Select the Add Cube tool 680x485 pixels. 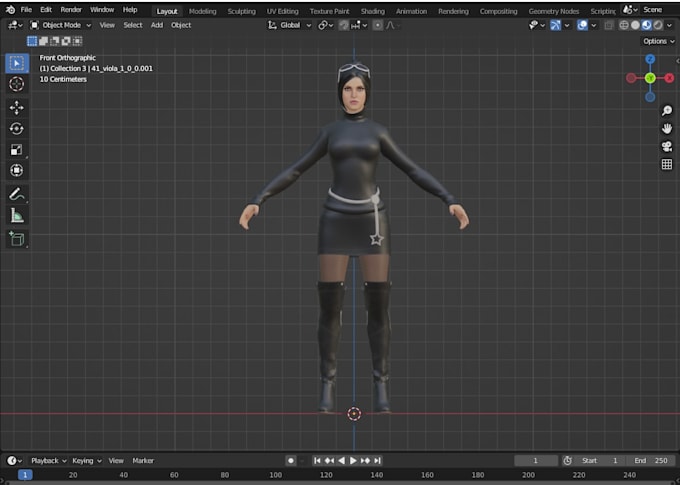(17, 239)
